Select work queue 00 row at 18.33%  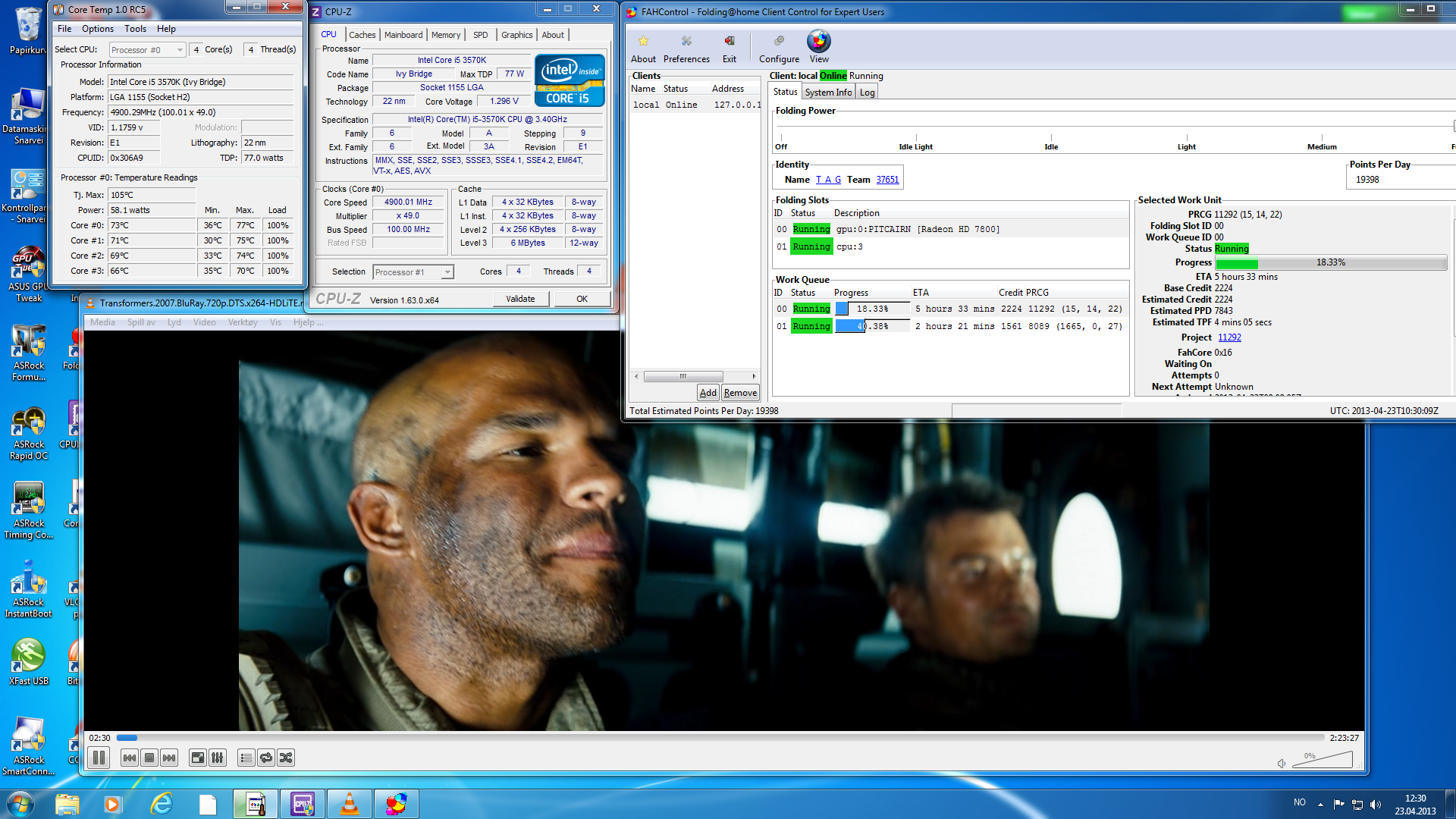[951, 309]
